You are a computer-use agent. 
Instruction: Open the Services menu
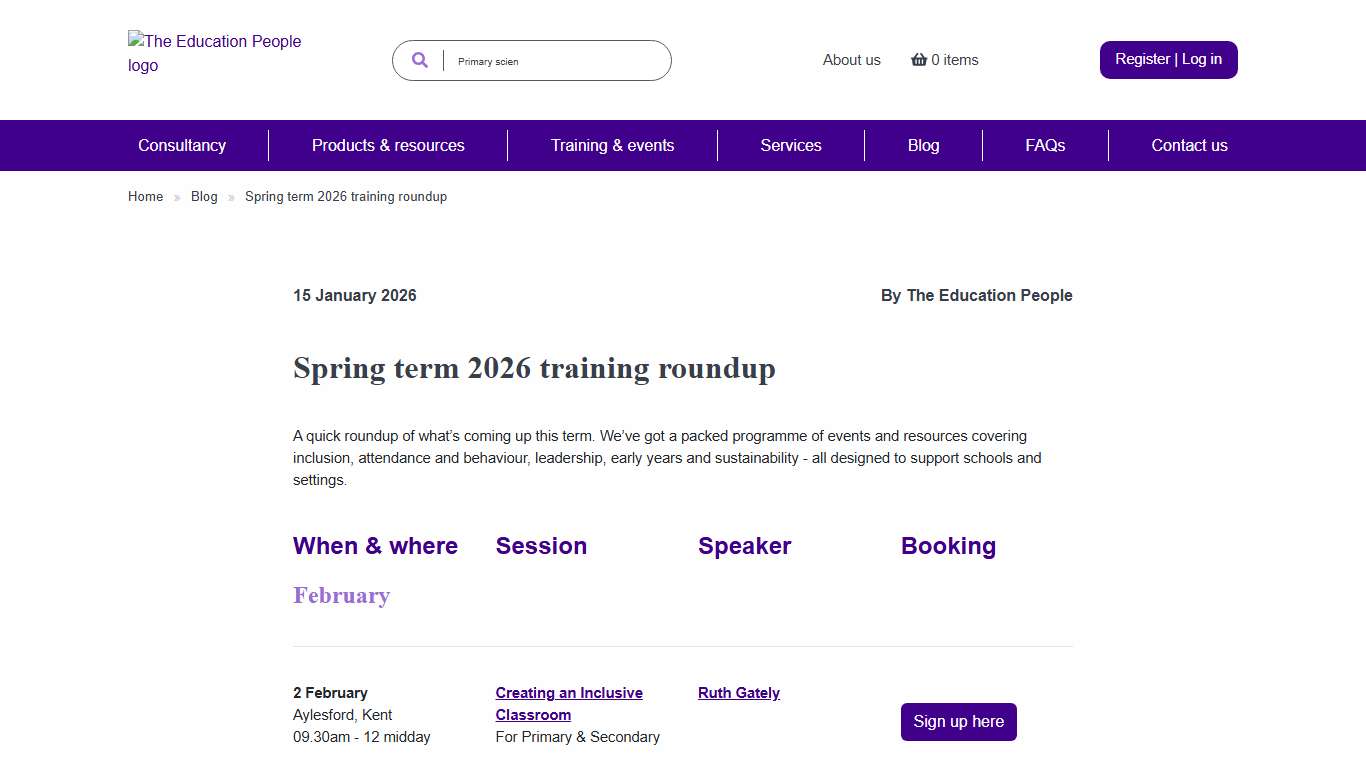(x=790, y=145)
